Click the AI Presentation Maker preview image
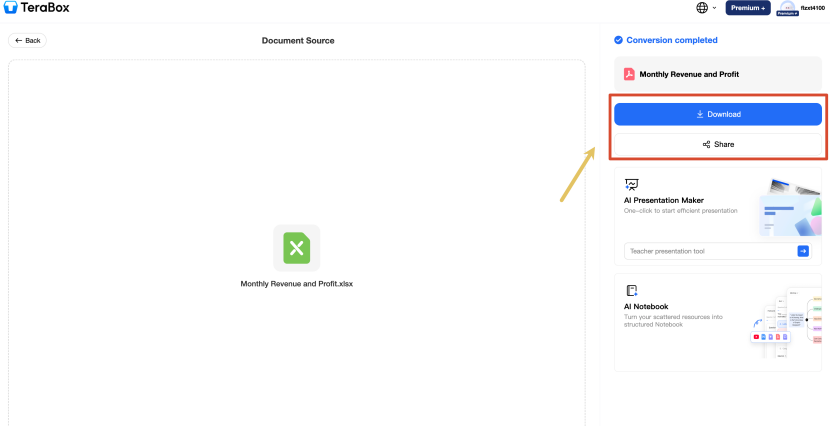 [x=790, y=207]
